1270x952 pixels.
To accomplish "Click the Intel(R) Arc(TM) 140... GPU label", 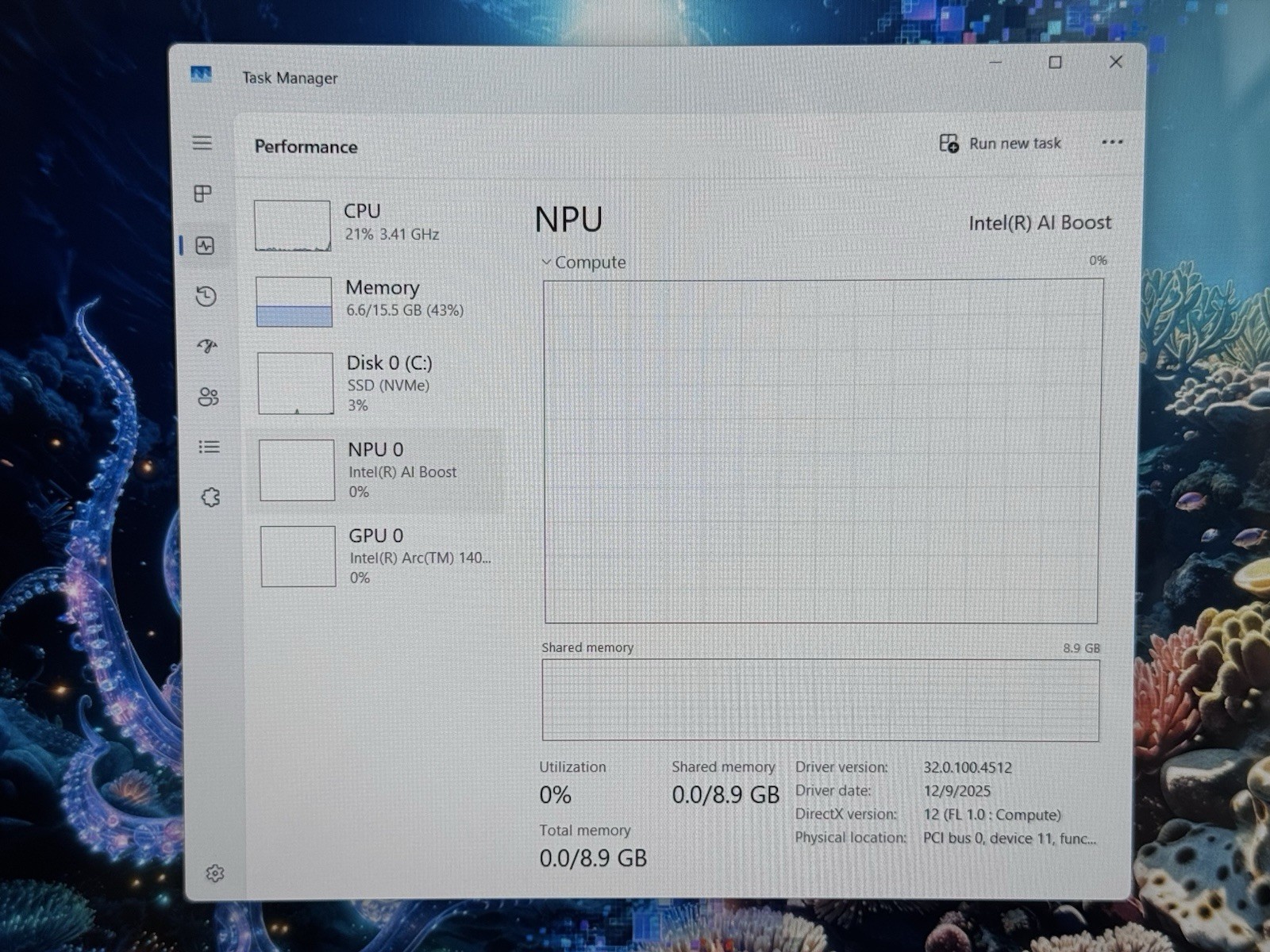I will coord(421,558).
